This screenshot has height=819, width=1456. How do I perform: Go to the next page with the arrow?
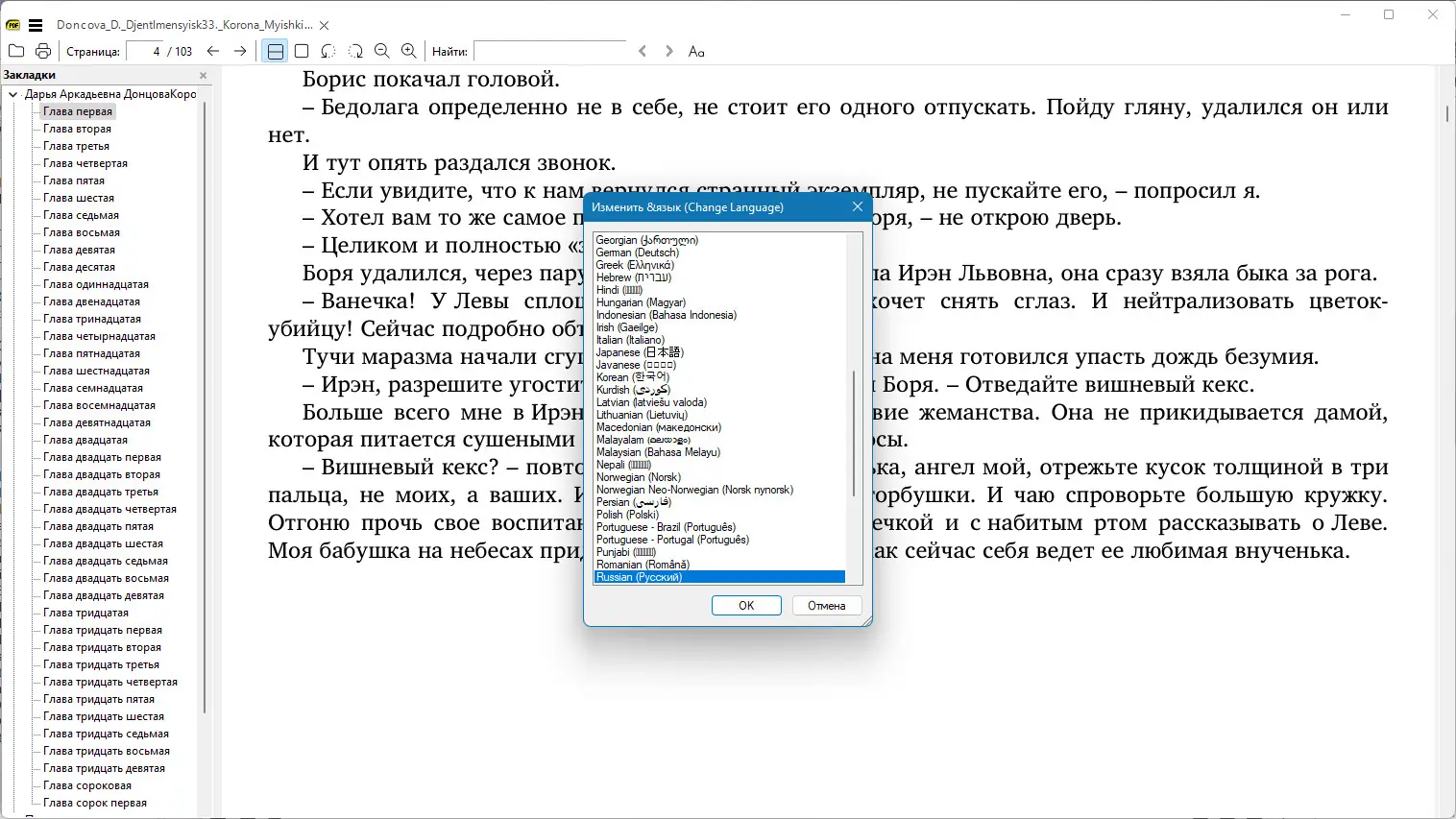(239, 51)
